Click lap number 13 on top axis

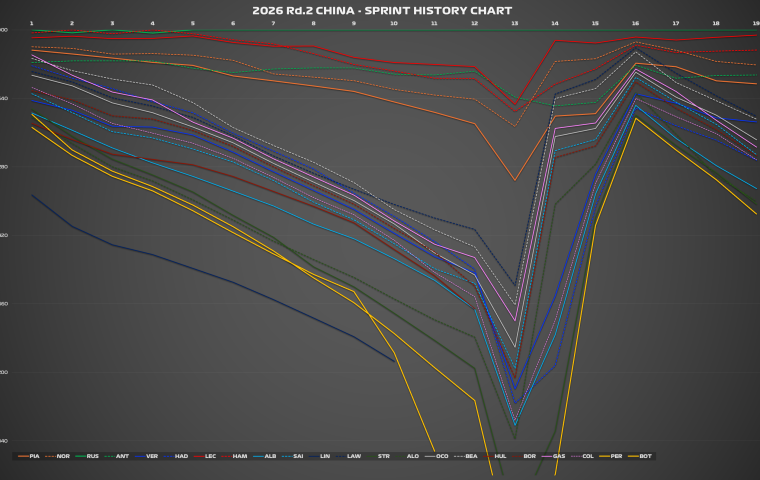[x=514, y=22]
